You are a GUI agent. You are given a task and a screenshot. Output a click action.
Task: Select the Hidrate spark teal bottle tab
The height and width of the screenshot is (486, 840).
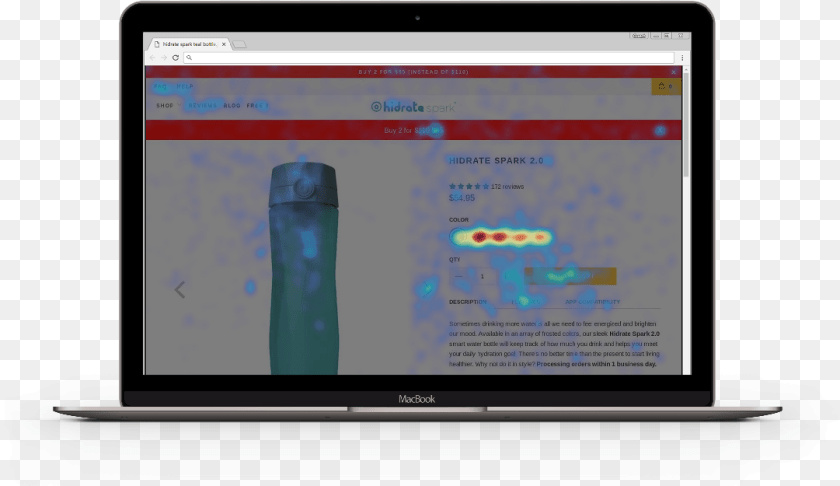click(x=189, y=44)
